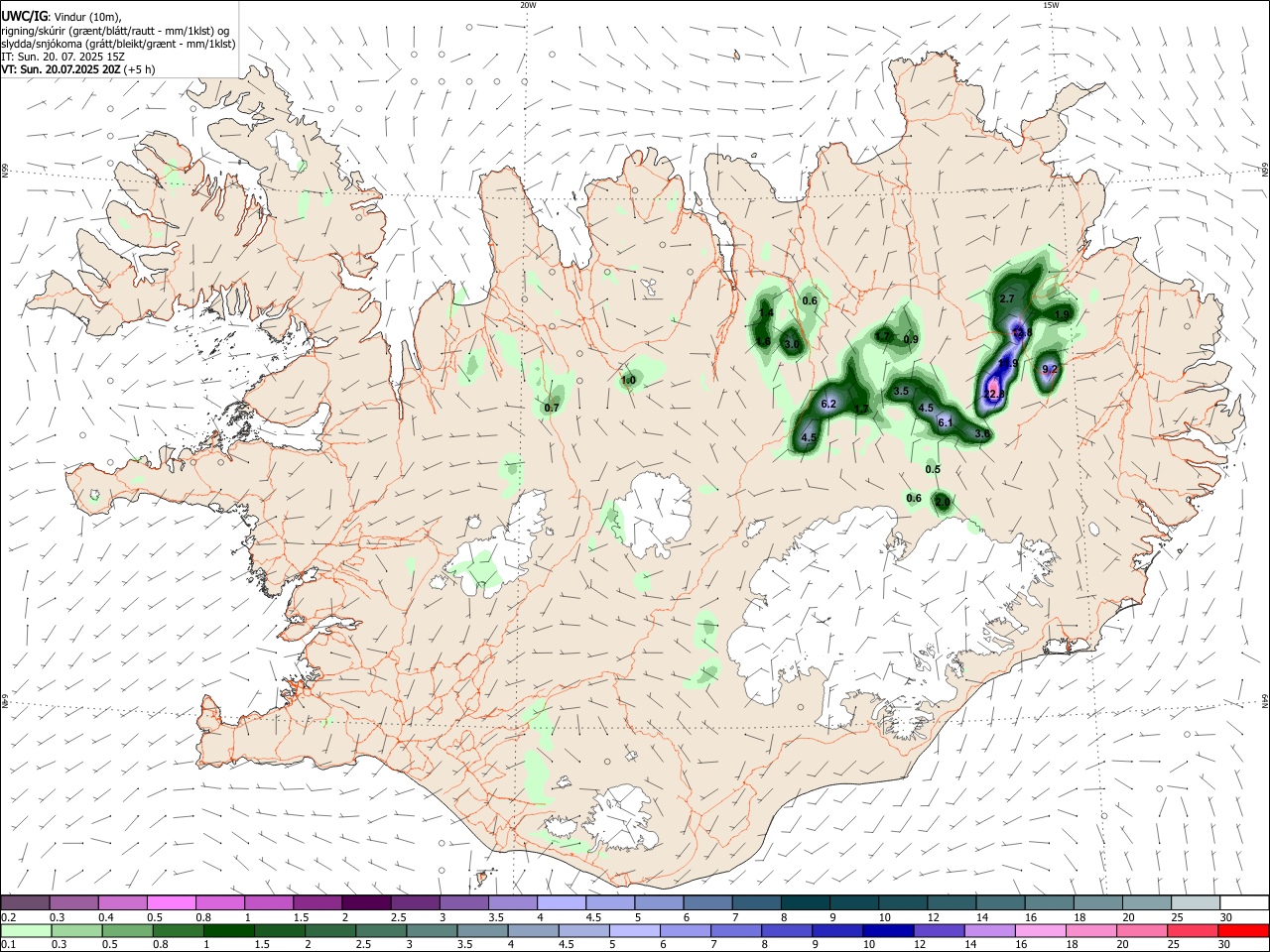Click the IT: Sun. 20. 07. 2025 15Z line
Viewport: 1270px width, 952px height.
(x=63, y=57)
